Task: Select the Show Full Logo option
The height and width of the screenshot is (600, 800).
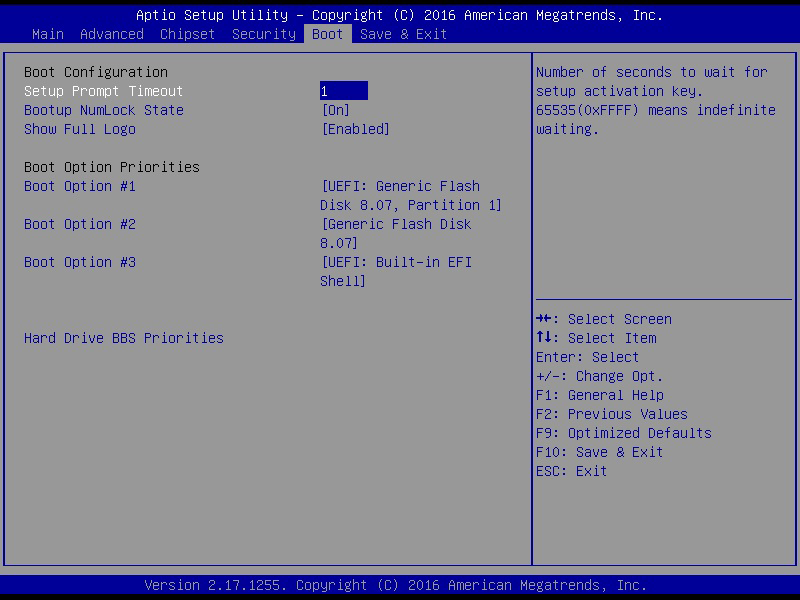Action: click(80, 129)
